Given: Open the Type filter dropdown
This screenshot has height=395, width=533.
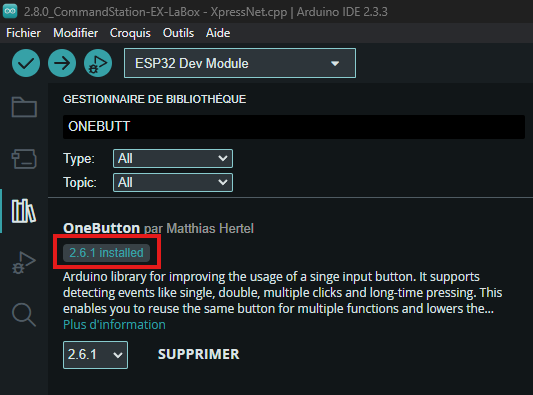Looking at the screenshot, I should click(x=173, y=158).
